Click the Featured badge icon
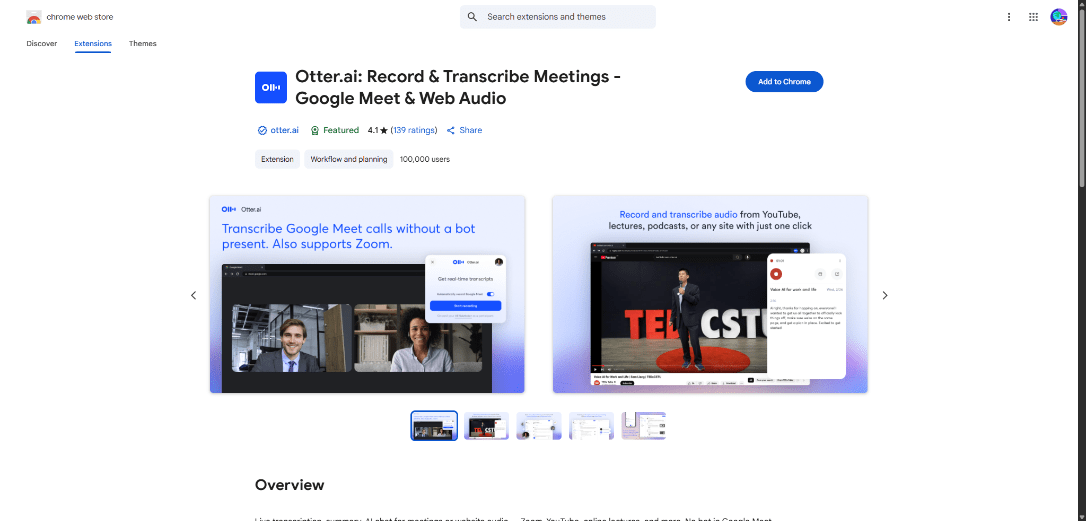 tap(315, 130)
